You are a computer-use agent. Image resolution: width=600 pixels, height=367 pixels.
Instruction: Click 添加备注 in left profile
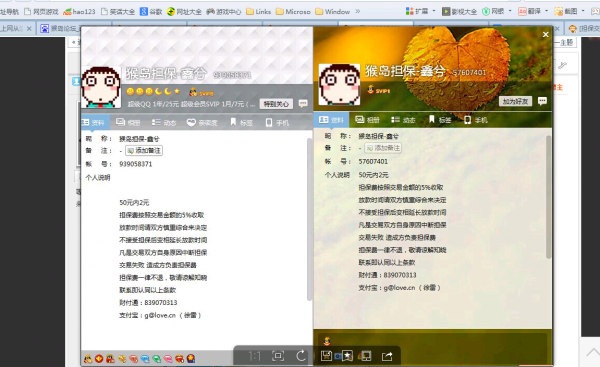pyautogui.click(x=144, y=150)
